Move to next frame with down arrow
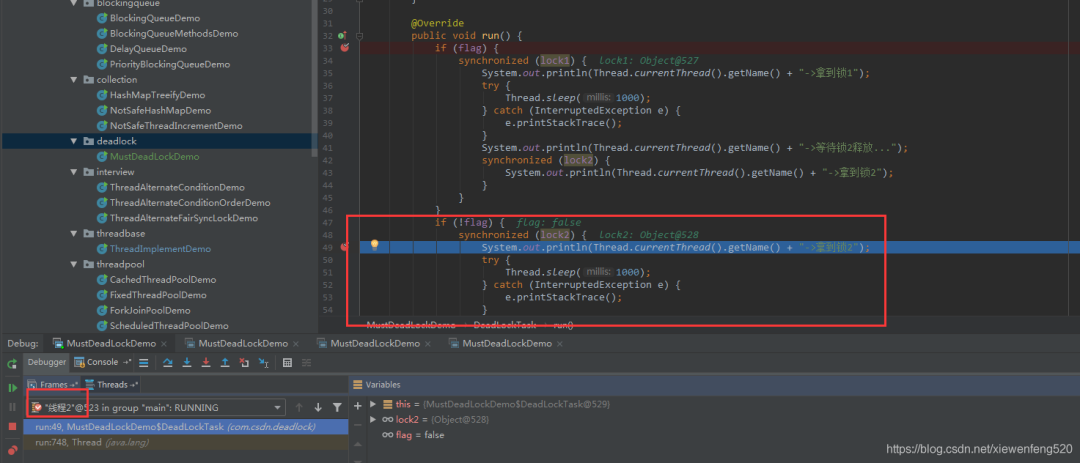This screenshot has width=1080, height=463. (318, 407)
